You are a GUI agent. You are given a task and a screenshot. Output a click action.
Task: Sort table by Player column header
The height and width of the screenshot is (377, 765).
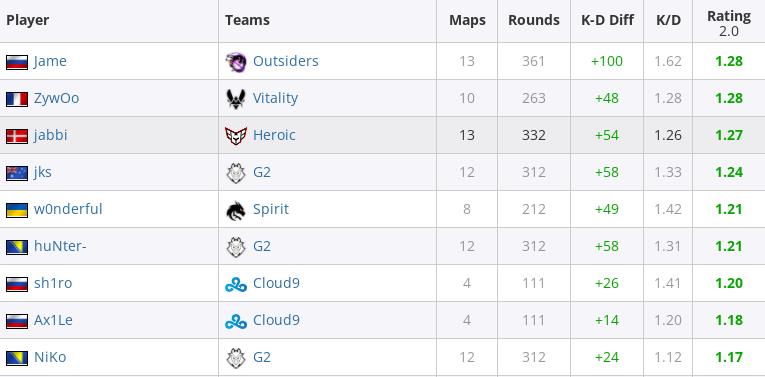27,20
